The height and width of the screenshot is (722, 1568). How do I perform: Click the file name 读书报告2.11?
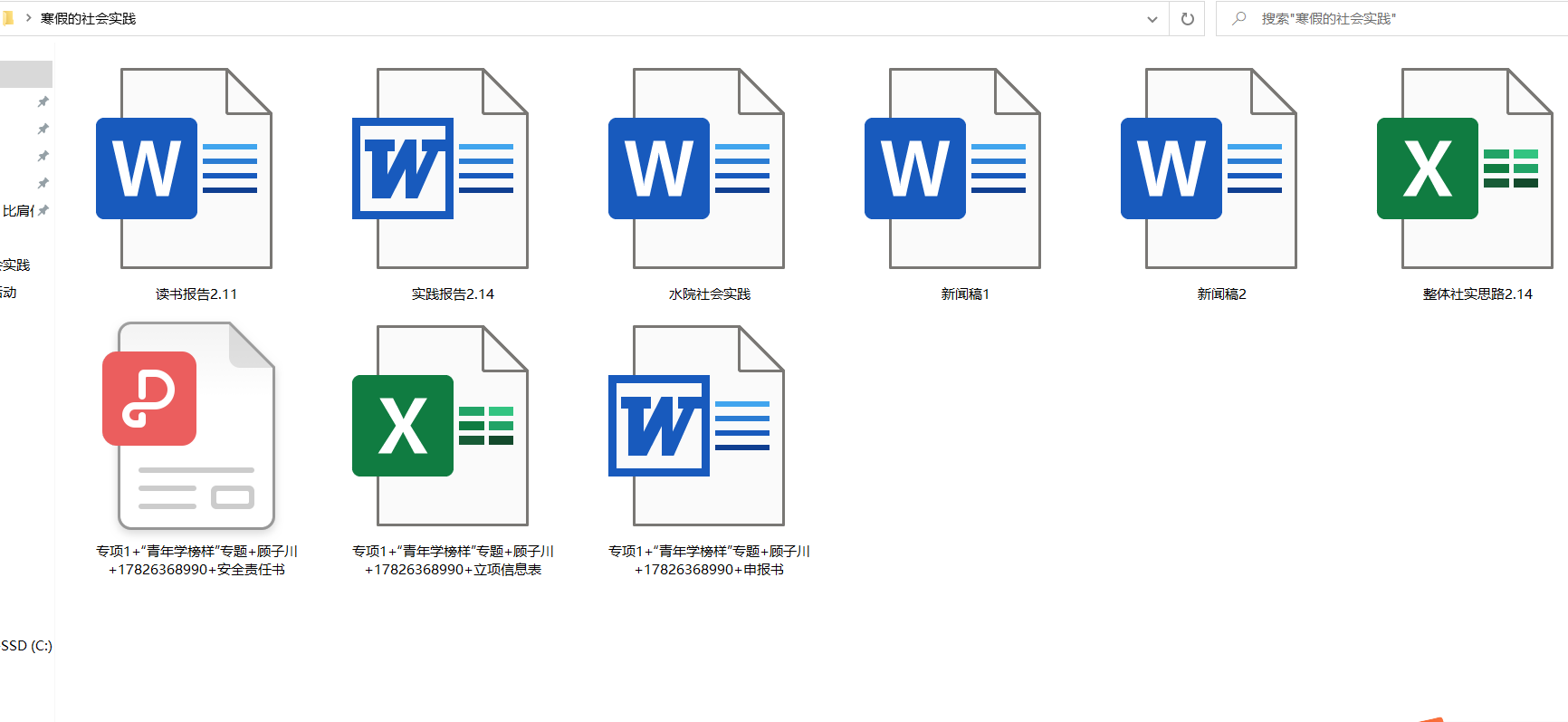point(196,294)
